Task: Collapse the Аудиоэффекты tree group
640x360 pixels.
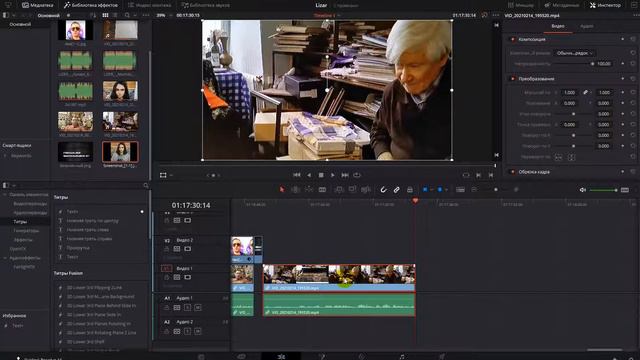Action: [x=5, y=258]
